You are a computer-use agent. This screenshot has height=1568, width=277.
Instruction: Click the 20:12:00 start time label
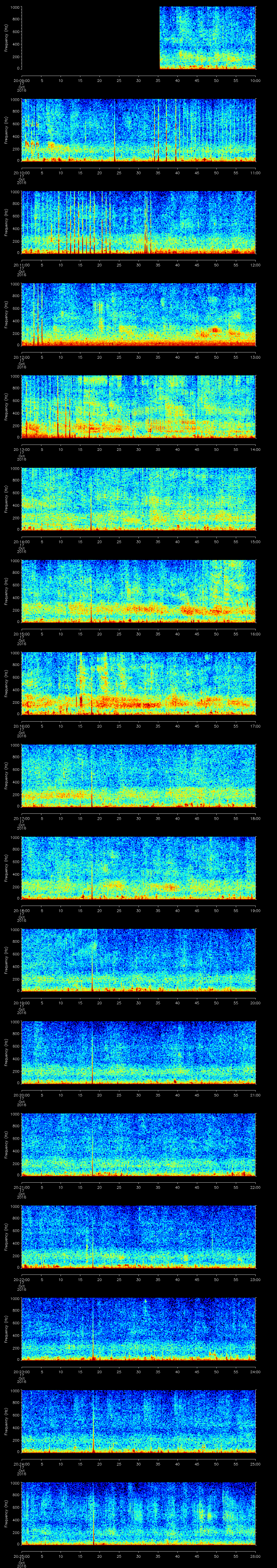click(x=21, y=357)
